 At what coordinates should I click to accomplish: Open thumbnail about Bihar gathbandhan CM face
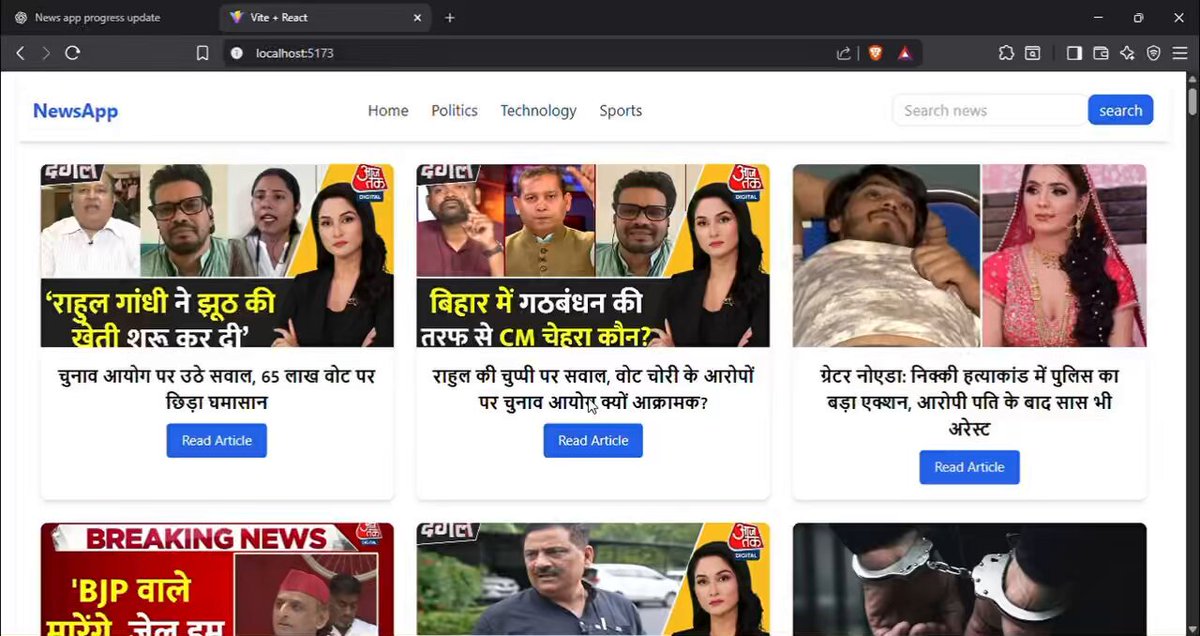coord(593,255)
